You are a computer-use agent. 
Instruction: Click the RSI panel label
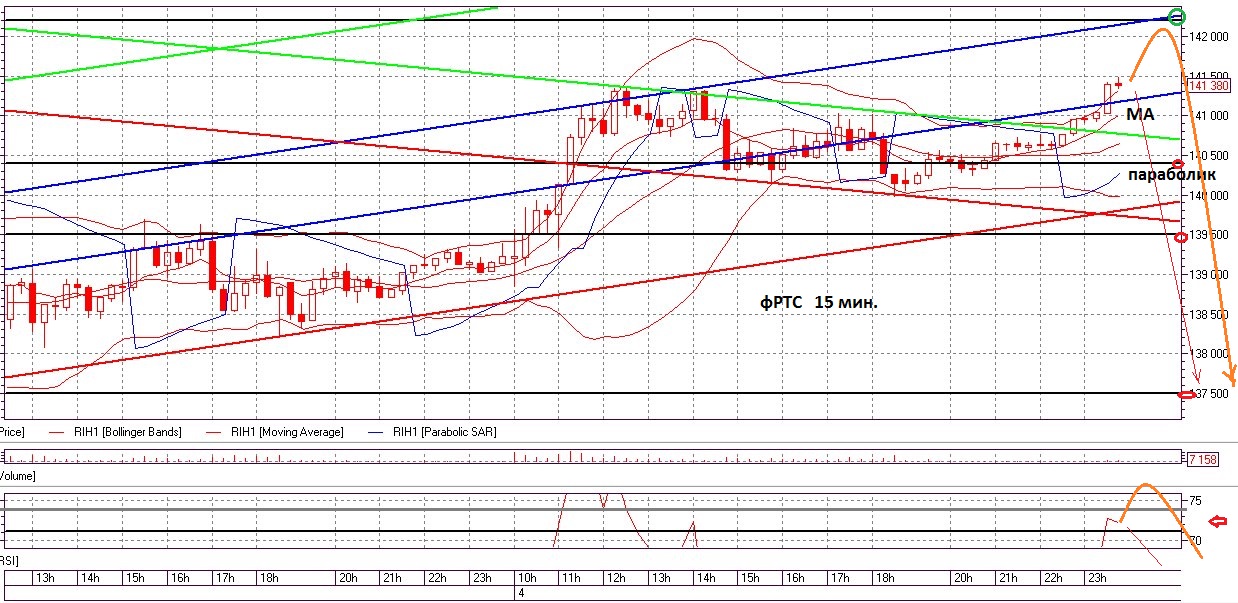(10, 561)
